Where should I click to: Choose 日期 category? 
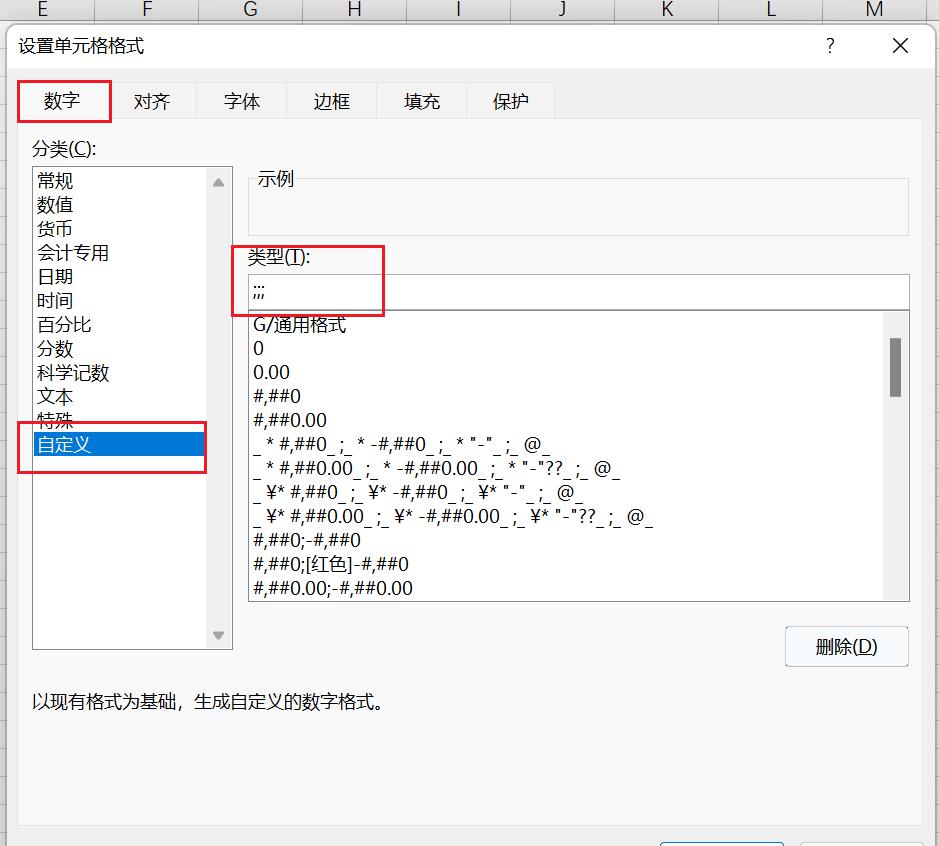coord(120,277)
